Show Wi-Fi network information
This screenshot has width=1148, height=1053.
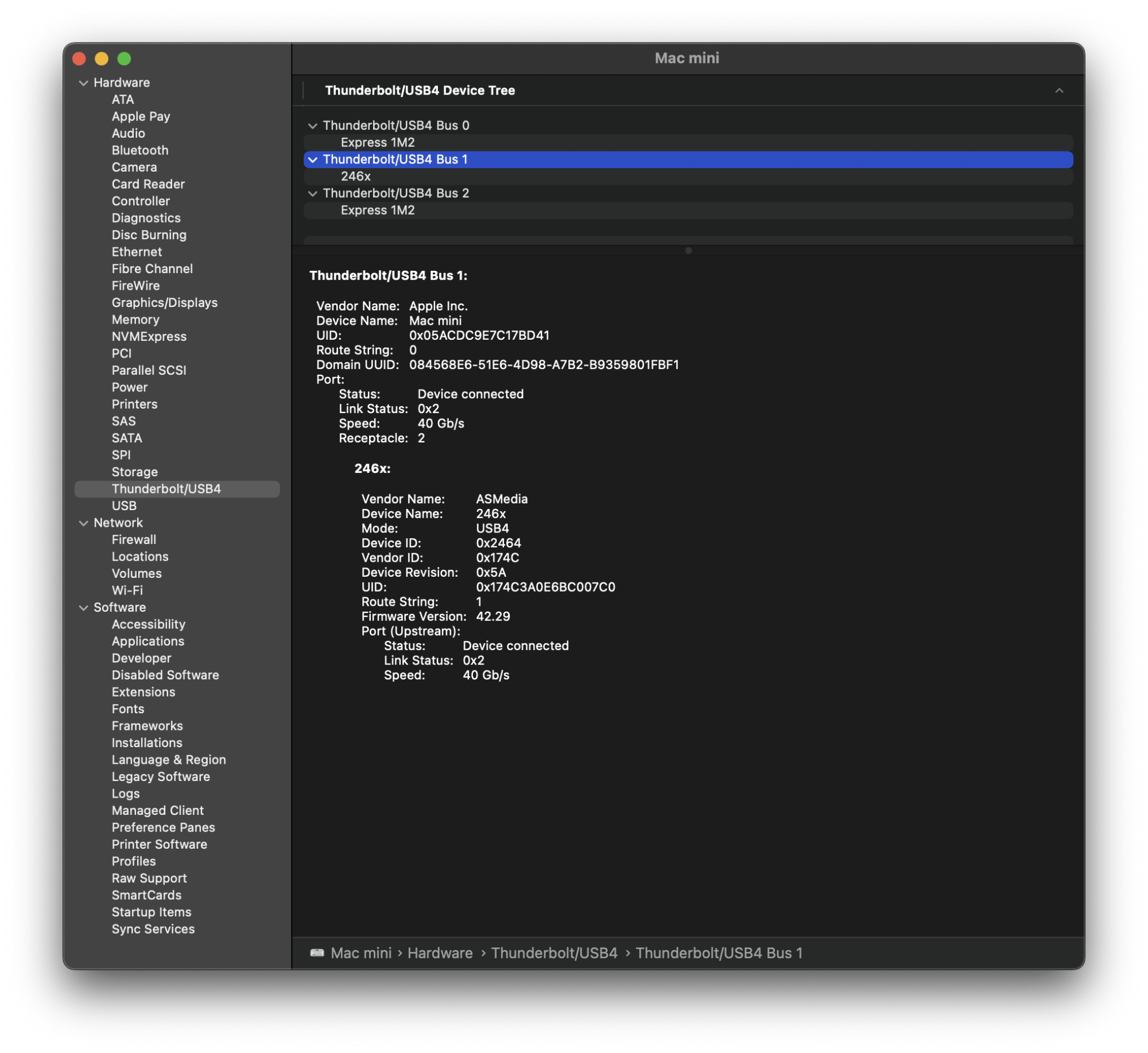[x=127, y=590]
